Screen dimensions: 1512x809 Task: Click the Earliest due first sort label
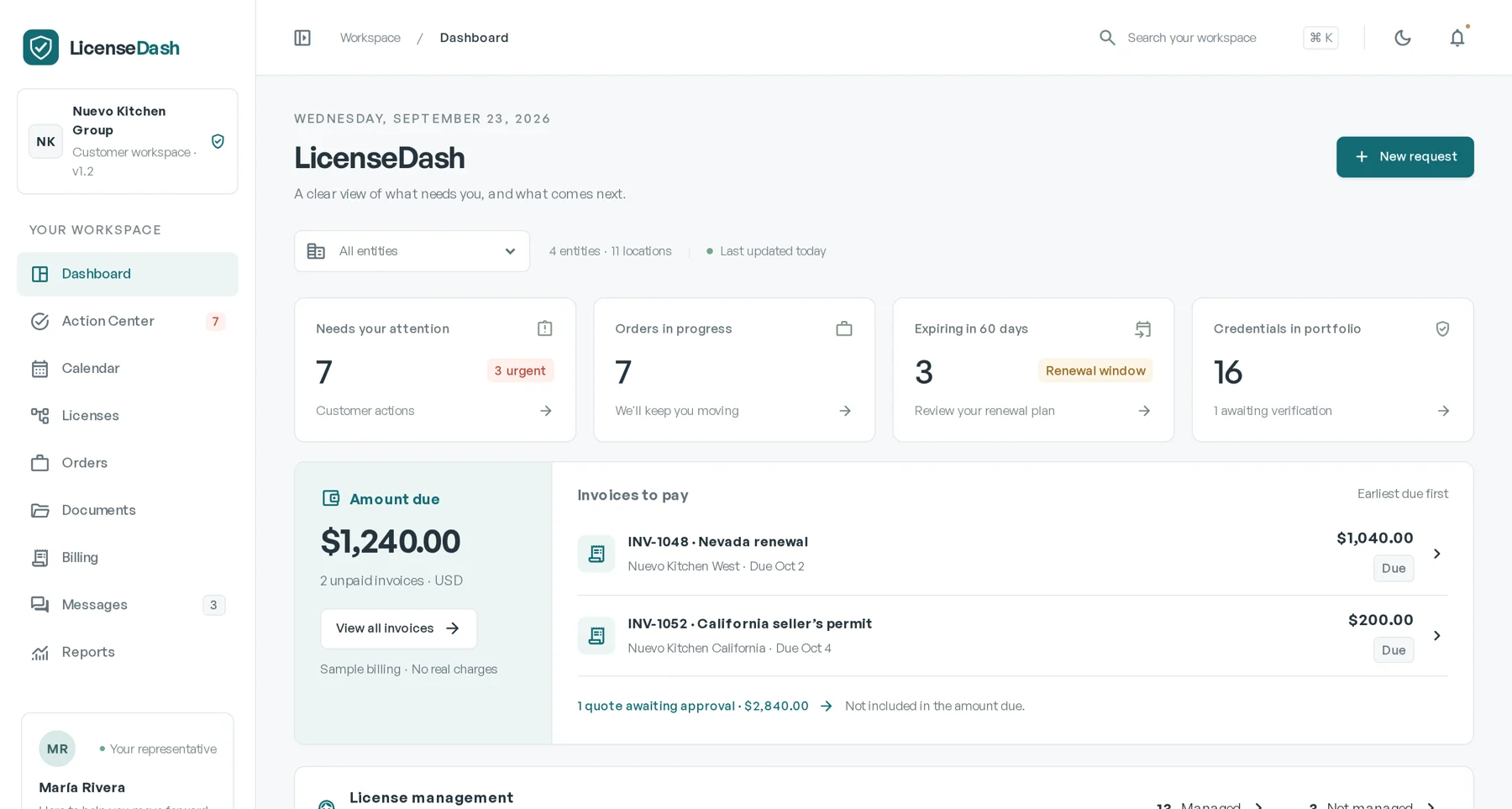pos(1402,494)
